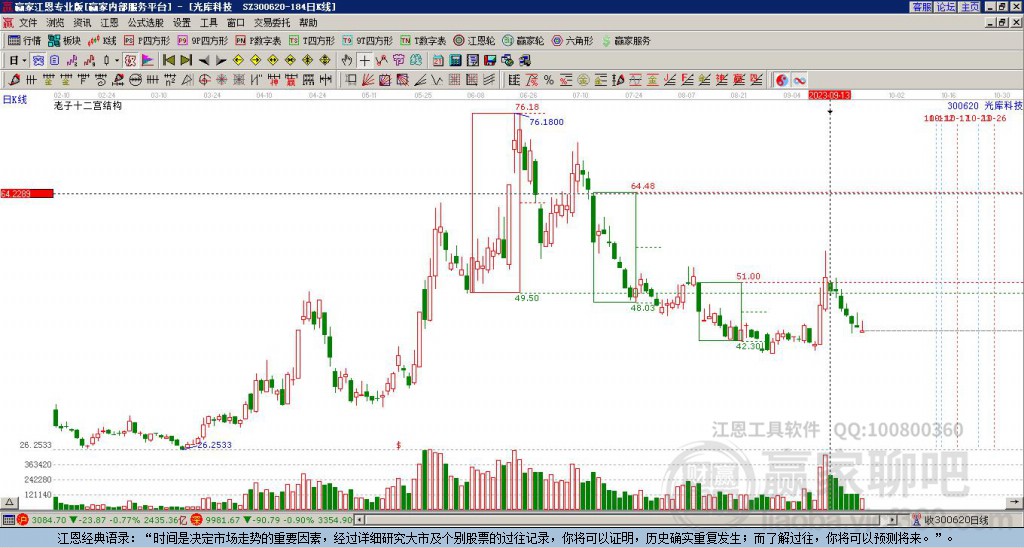Launch the 赢家轮 wheel tool

(523, 40)
